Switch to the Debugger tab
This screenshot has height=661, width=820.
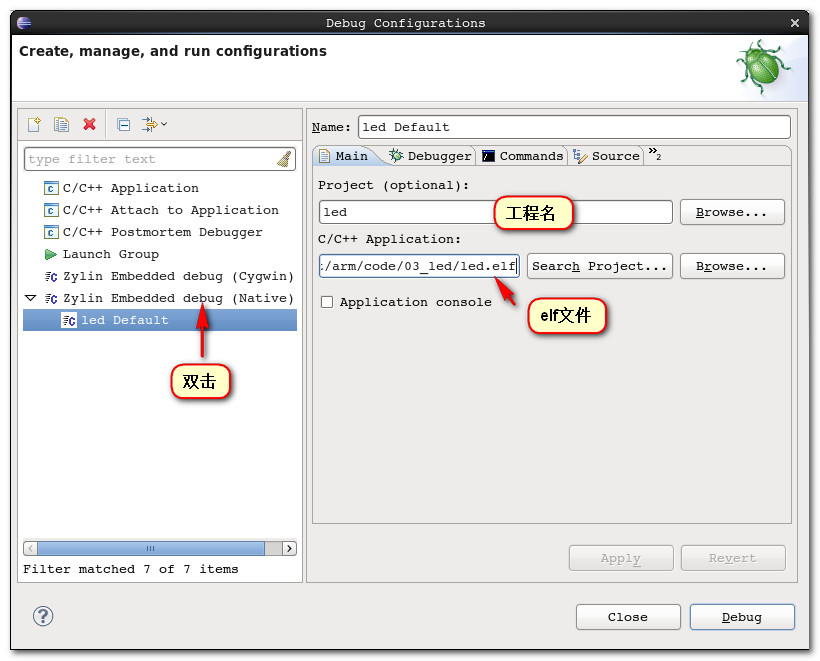[430, 156]
